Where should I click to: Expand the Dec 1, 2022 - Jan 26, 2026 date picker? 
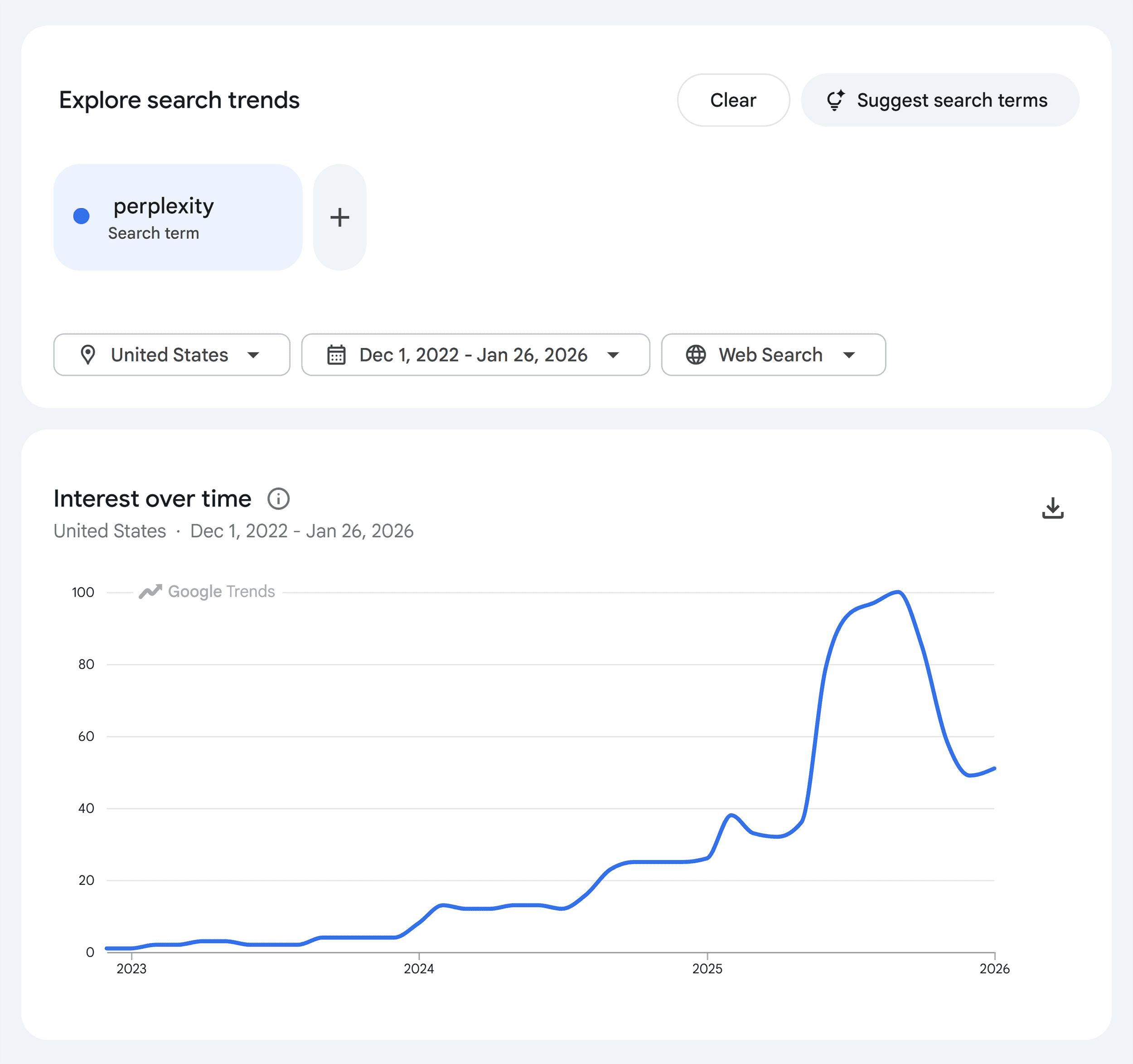pos(475,355)
